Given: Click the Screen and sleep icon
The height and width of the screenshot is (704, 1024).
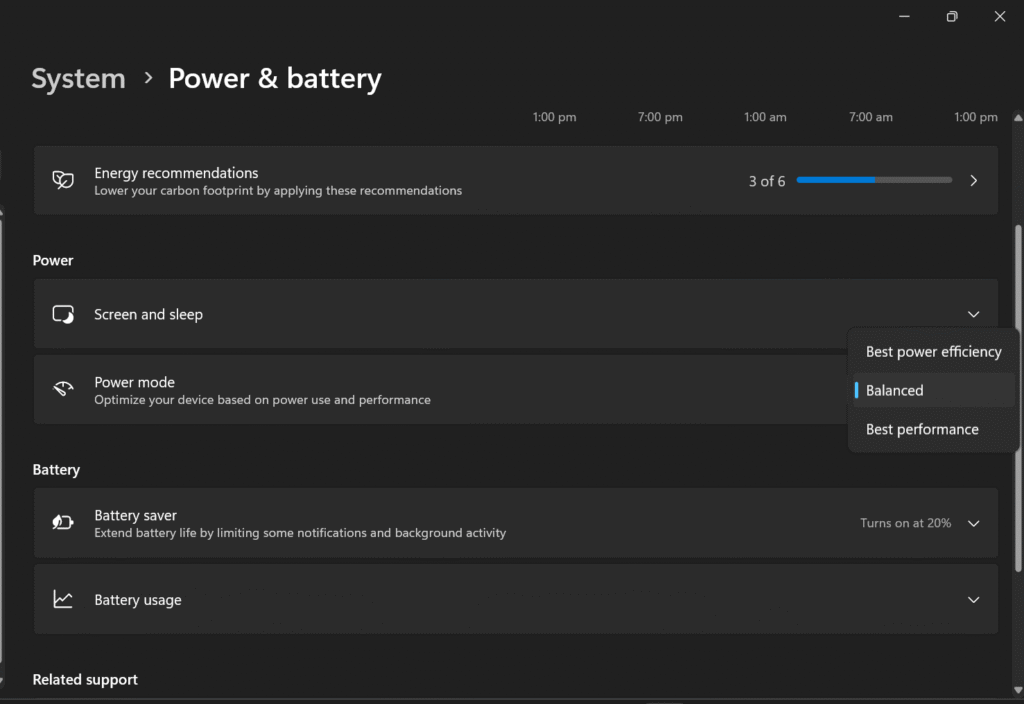Looking at the screenshot, I should pyautogui.click(x=63, y=314).
